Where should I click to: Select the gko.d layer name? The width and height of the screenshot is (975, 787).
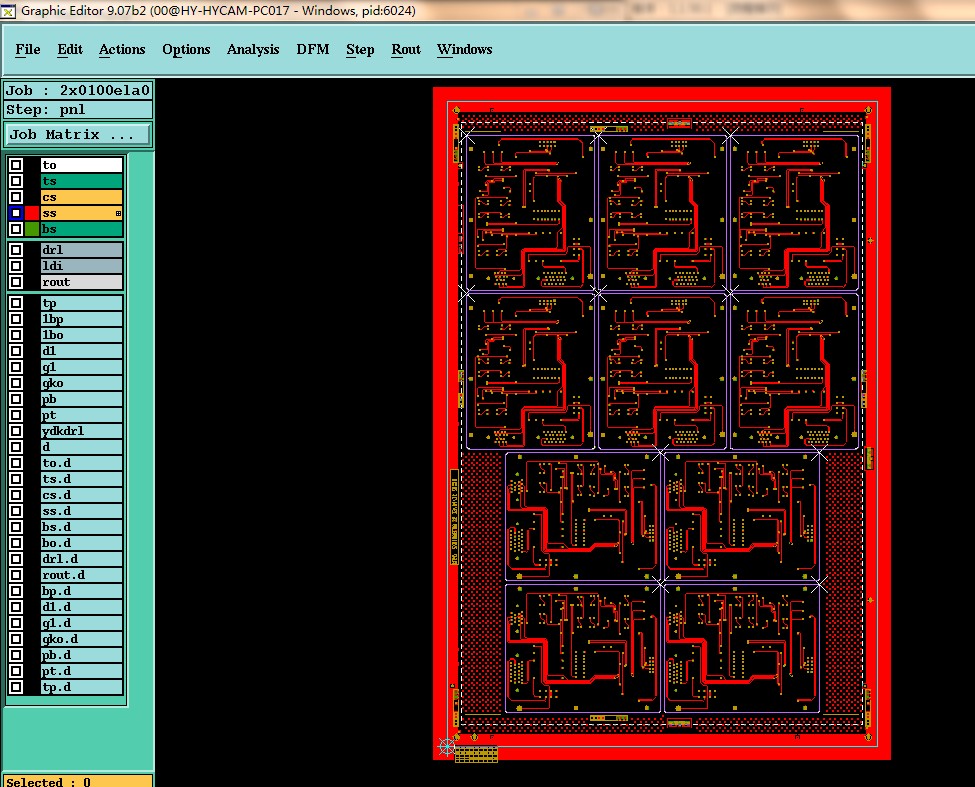[x=81, y=639]
